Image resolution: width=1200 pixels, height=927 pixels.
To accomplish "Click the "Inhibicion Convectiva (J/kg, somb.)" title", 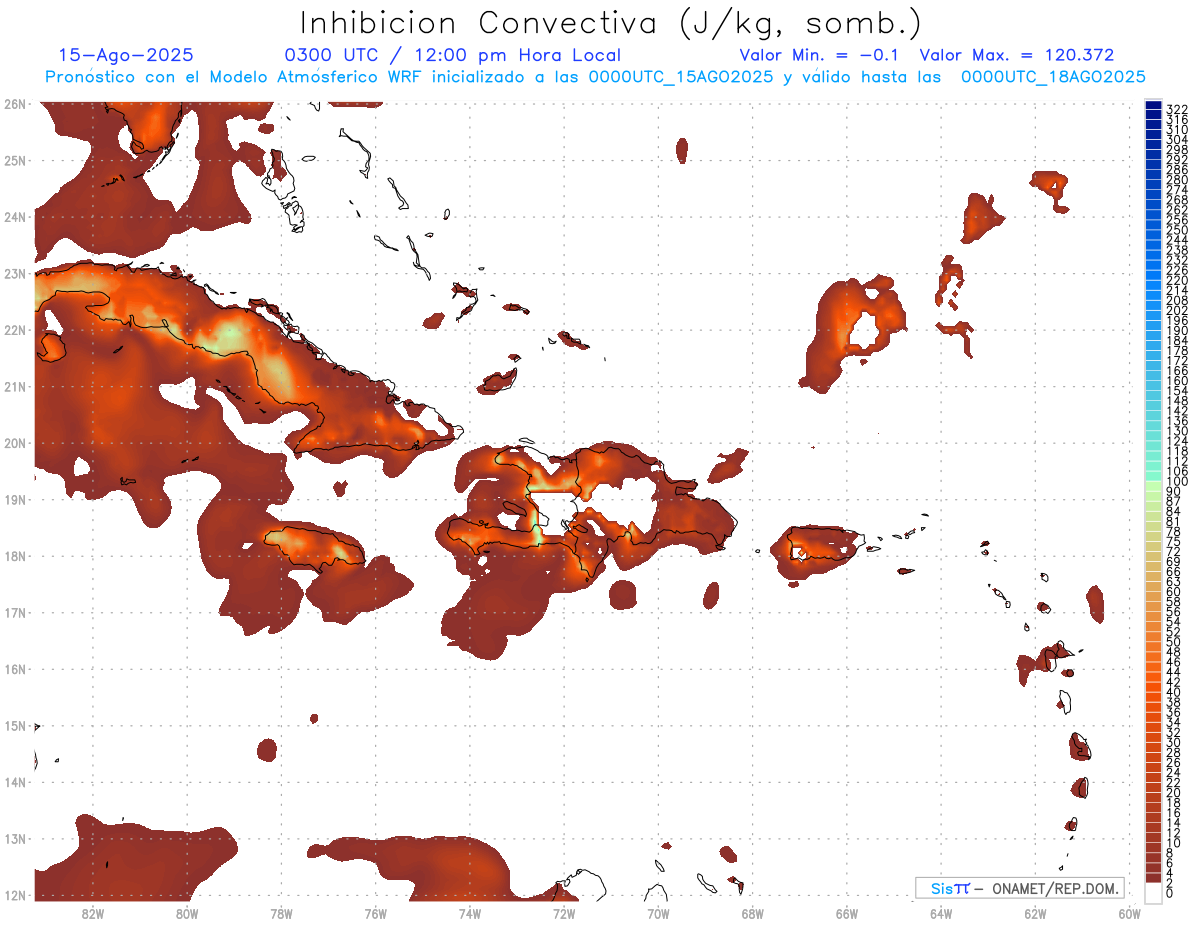I will (611, 23).
